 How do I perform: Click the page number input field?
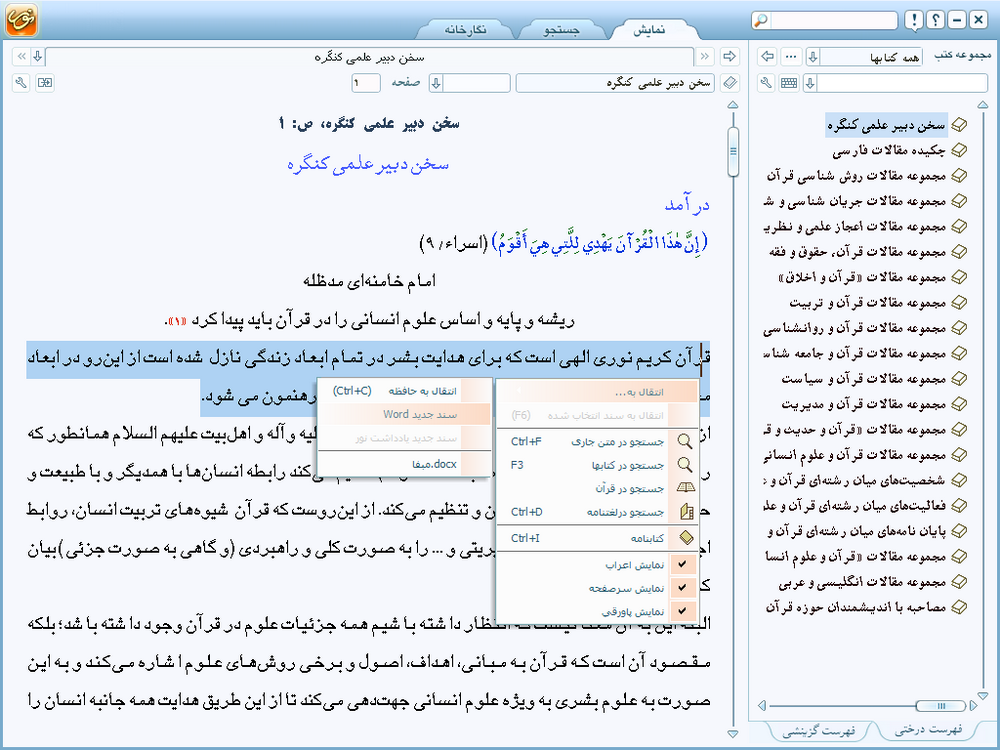tap(366, 83)
